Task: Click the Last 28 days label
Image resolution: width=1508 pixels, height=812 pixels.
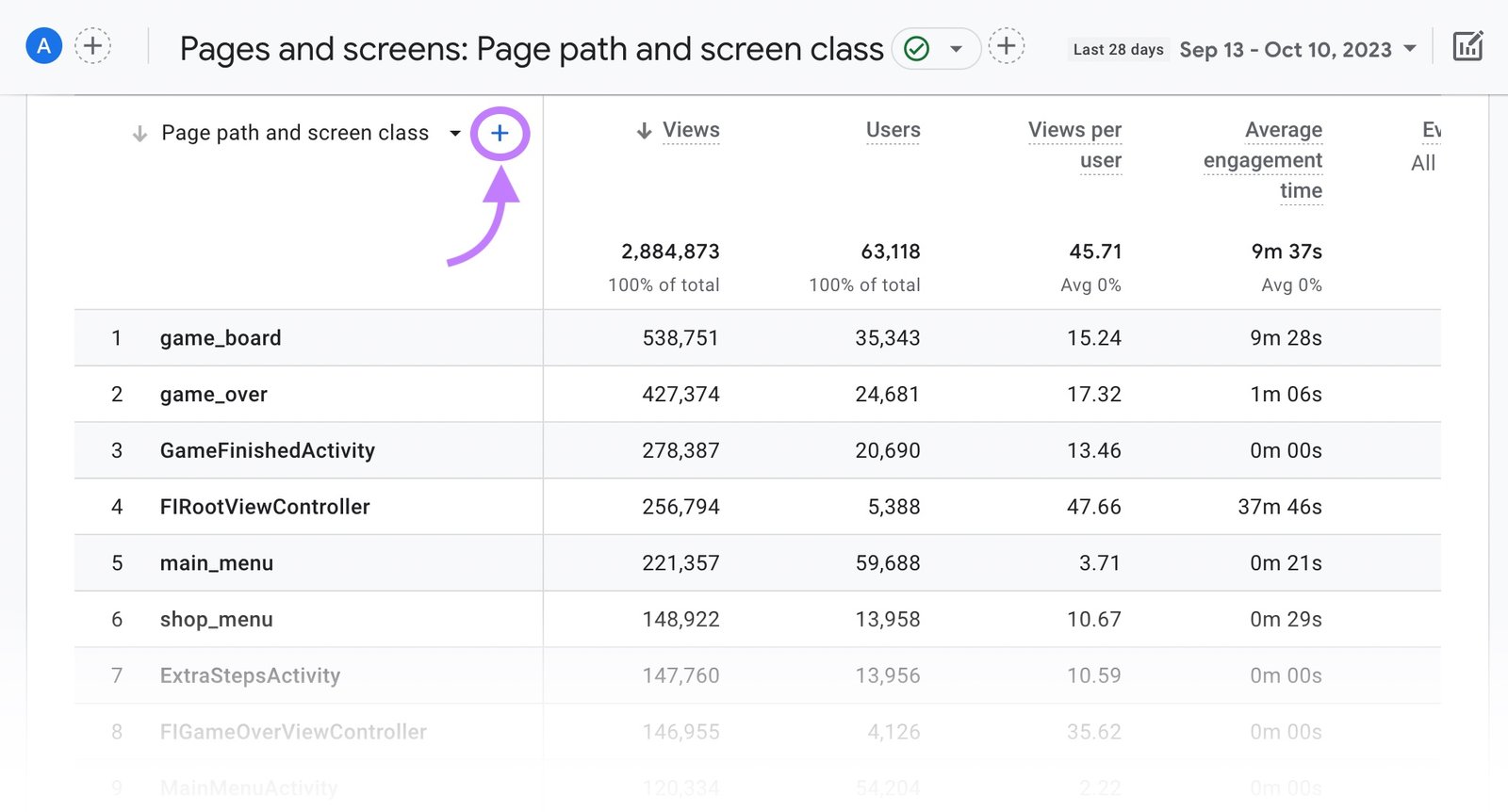Action: click(1118, 50)
